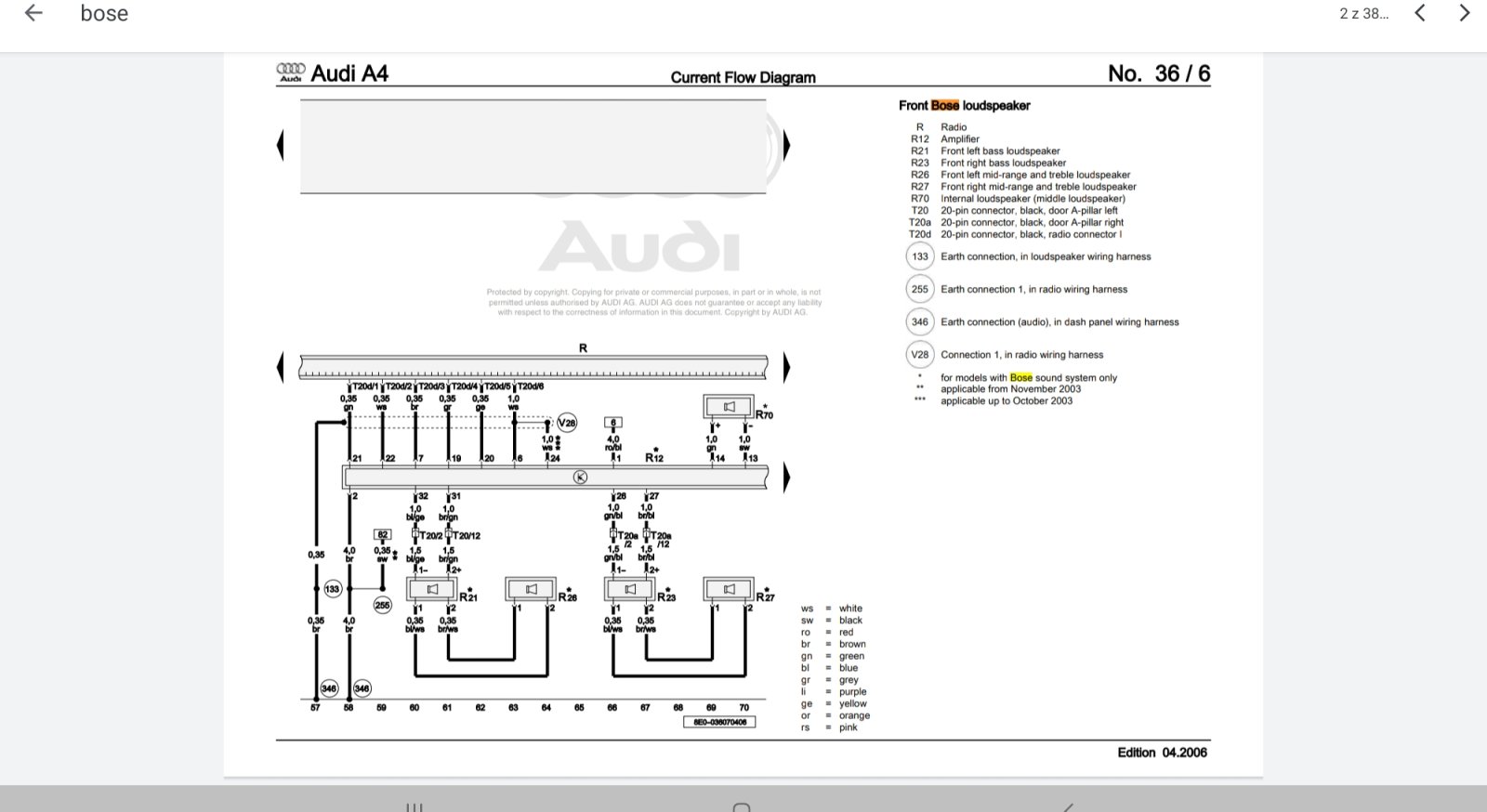The width and height of the screenshot is (1487, 812).
Task: Tap 'T20d 20-pin connector, radio connector I' line
Action: (1015, 234)
